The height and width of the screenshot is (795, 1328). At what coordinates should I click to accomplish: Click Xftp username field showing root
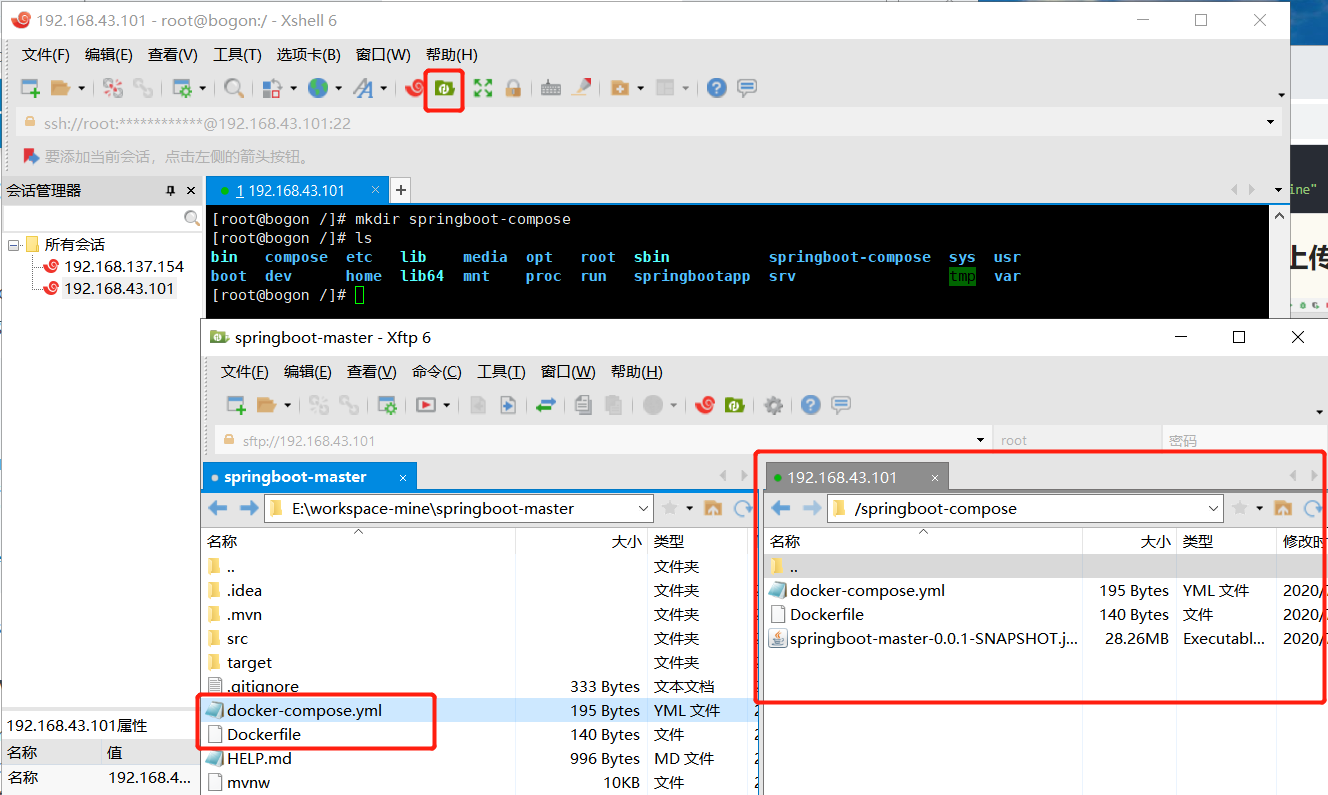tap(1076, 440)
